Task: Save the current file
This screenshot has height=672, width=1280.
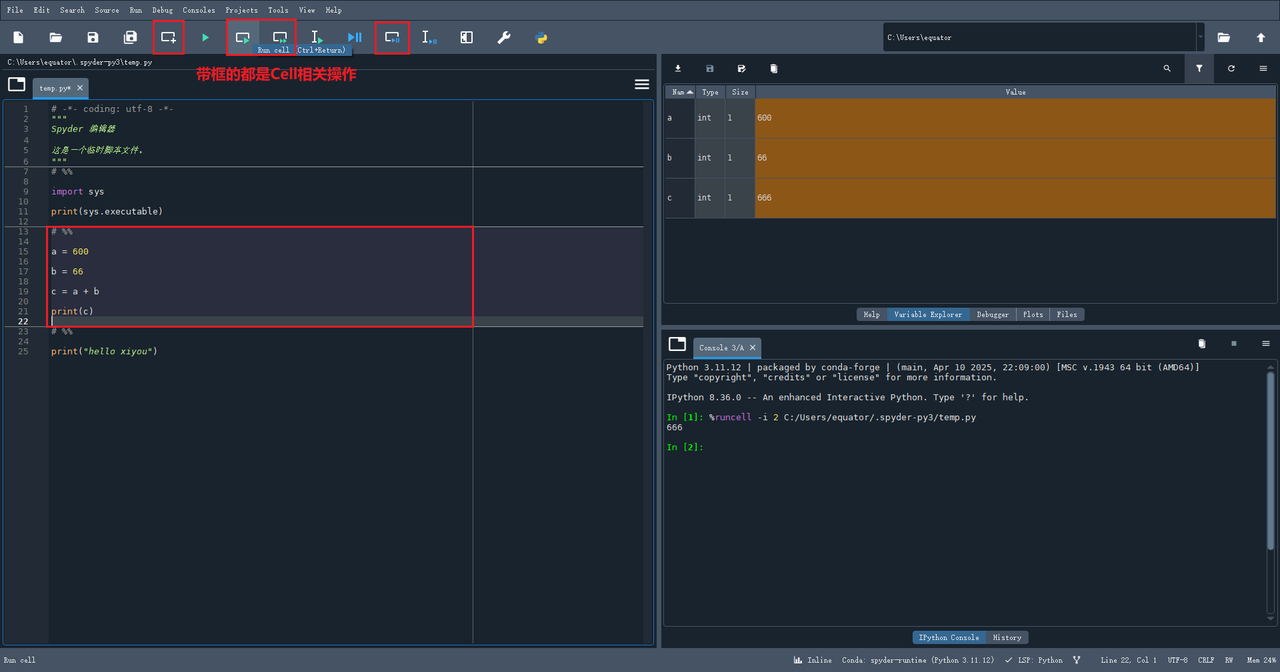Action: coord(93,37)
